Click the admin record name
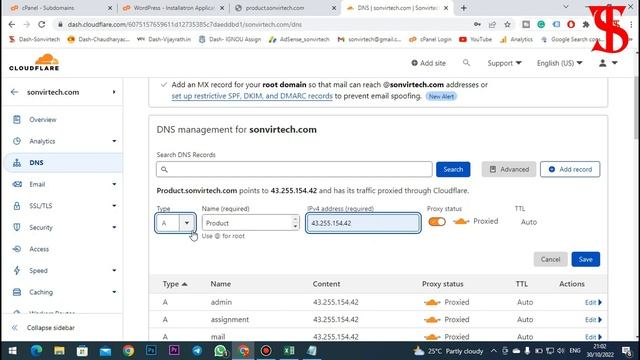This screenshot has width=640, height=360. 221,302
